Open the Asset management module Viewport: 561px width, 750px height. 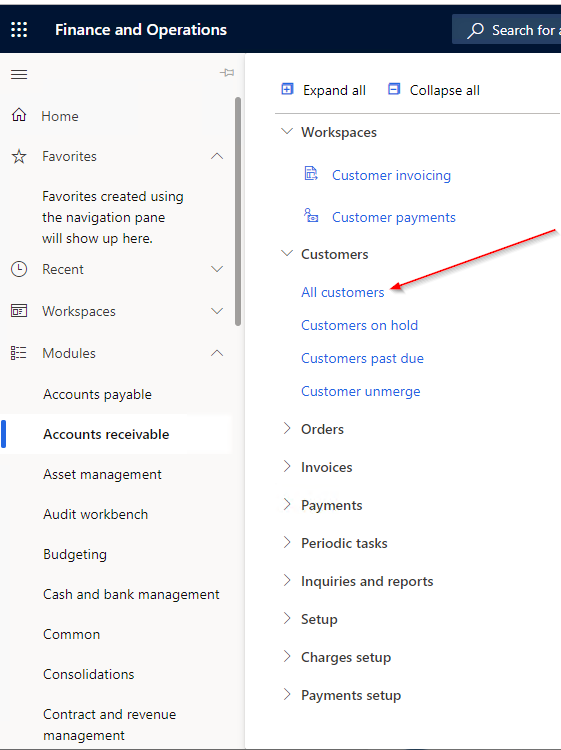click(x=102, y=474)
